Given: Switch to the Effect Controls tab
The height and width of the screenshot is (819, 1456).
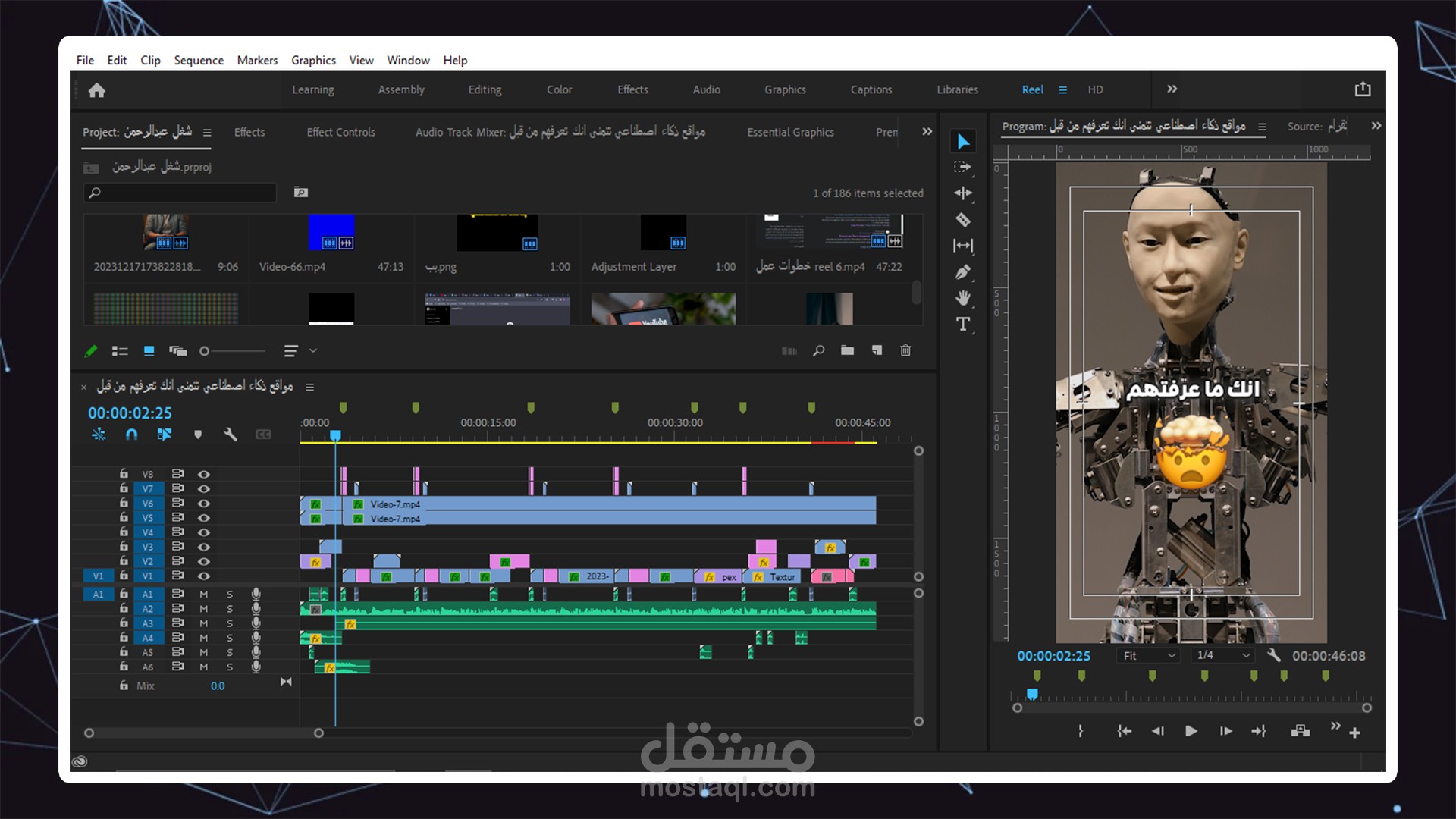Looking at the screenshot, I should [x=340, y=132].
